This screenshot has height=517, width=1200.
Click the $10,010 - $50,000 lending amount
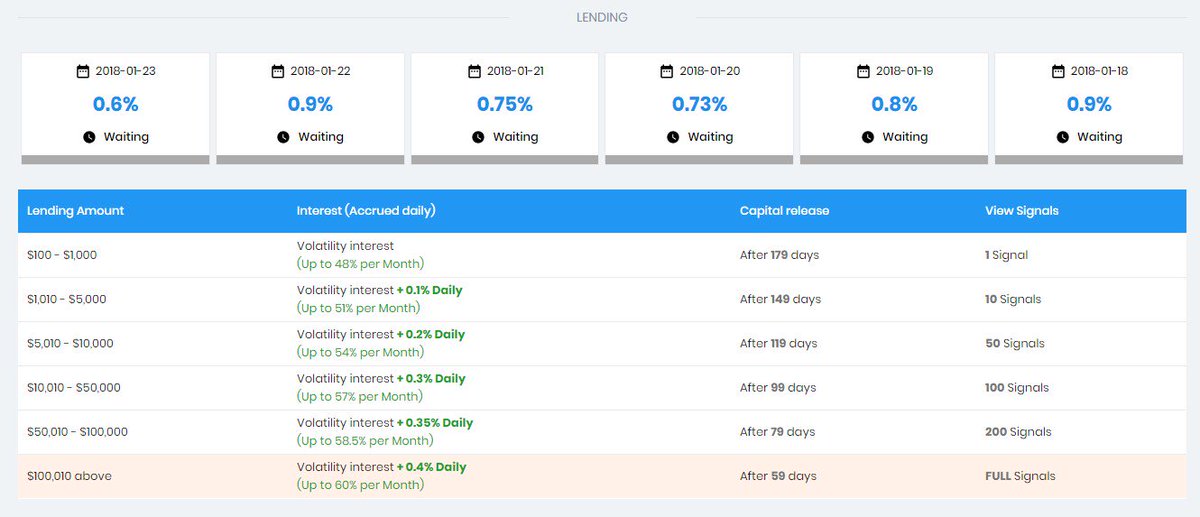point(74,387)
